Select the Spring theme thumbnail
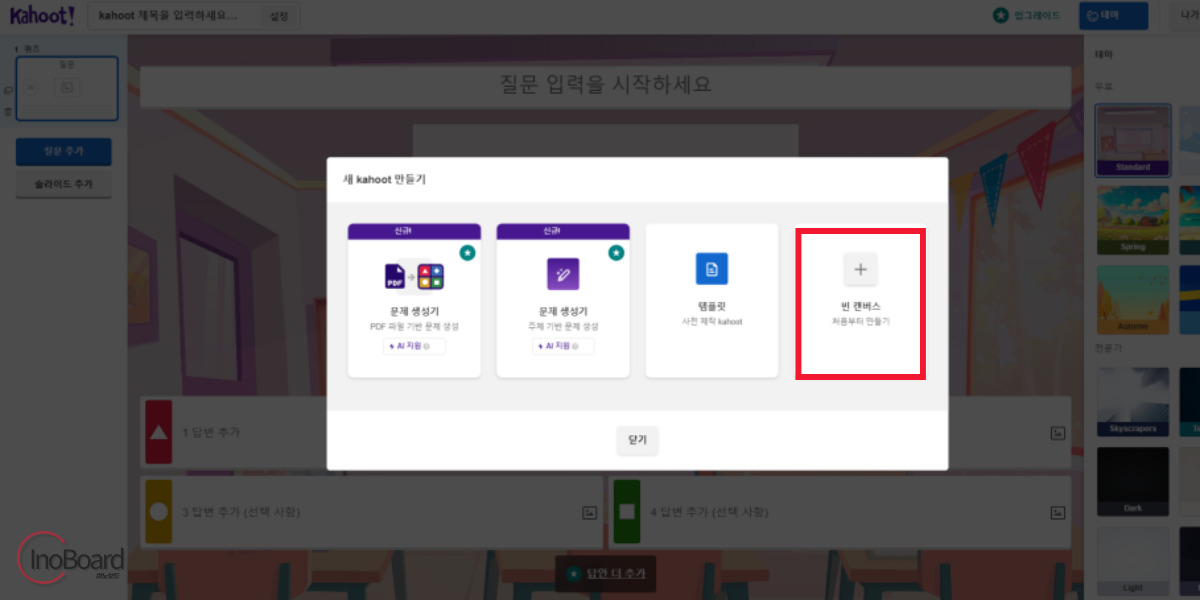The width and height of the screenshot is (1200, 600). click(x=1133, y=218)
